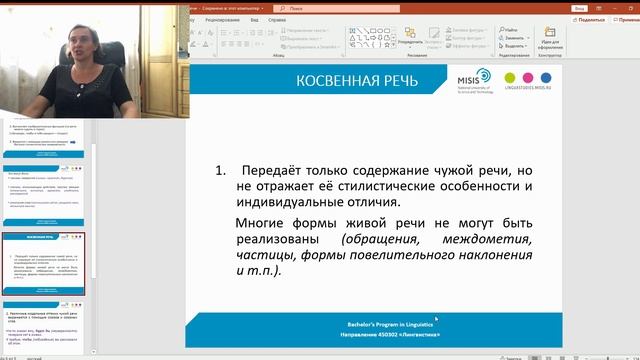Image resolution: width=640 pixels, height=360 pixels.
Task: Click the green circle on the slide
Action: point(510,78)
